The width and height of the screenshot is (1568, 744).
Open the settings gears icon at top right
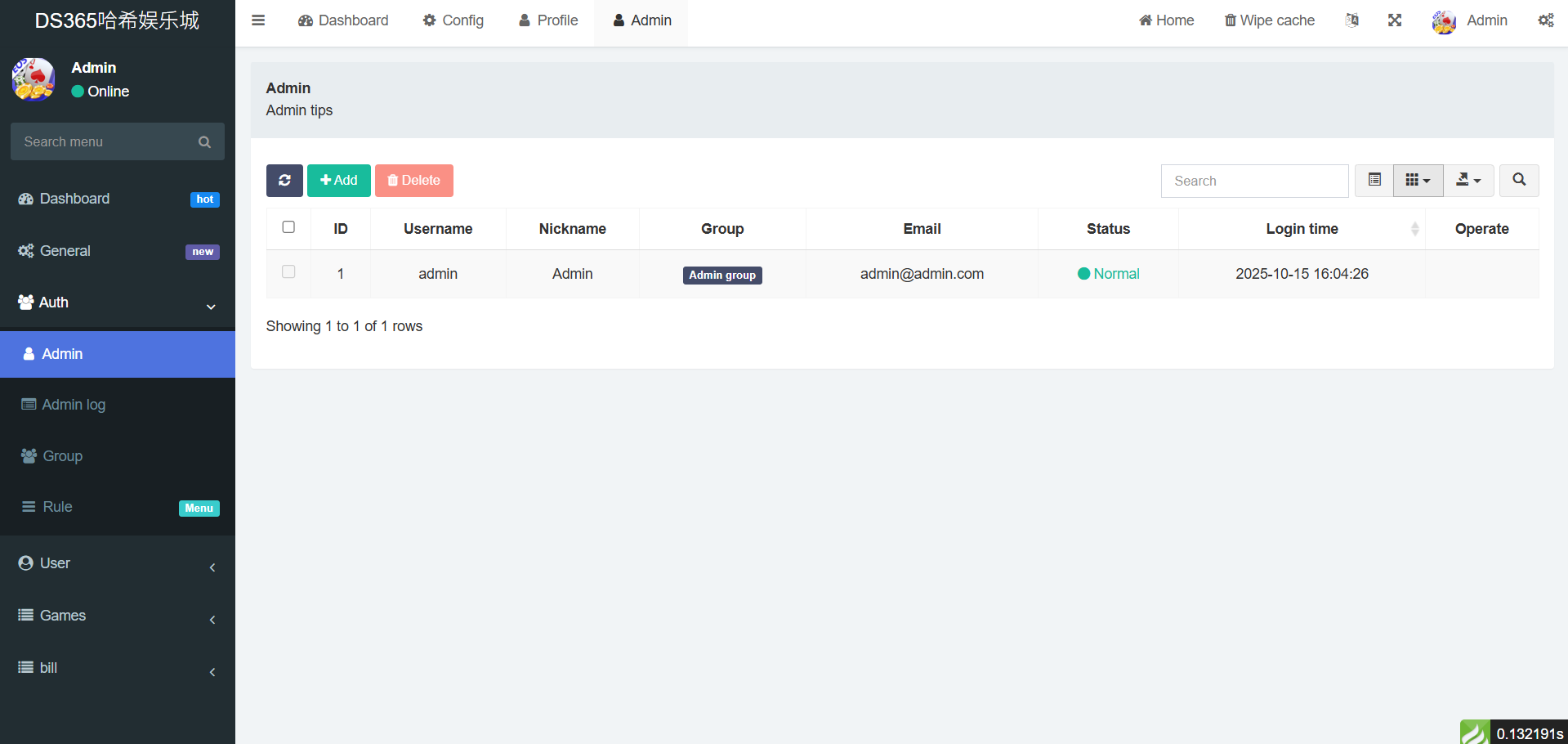1545,20
